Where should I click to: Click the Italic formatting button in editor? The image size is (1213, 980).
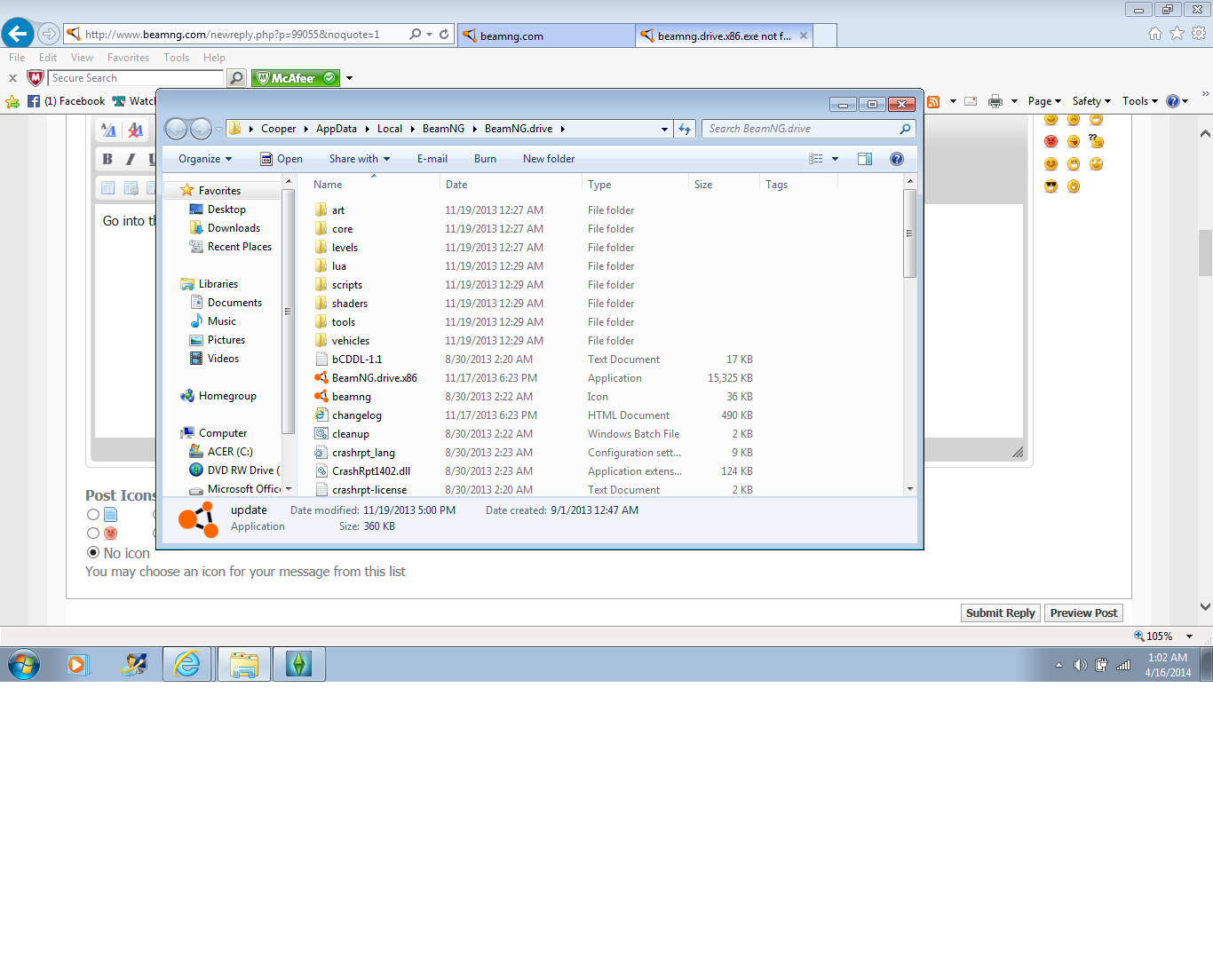point(131,159)
